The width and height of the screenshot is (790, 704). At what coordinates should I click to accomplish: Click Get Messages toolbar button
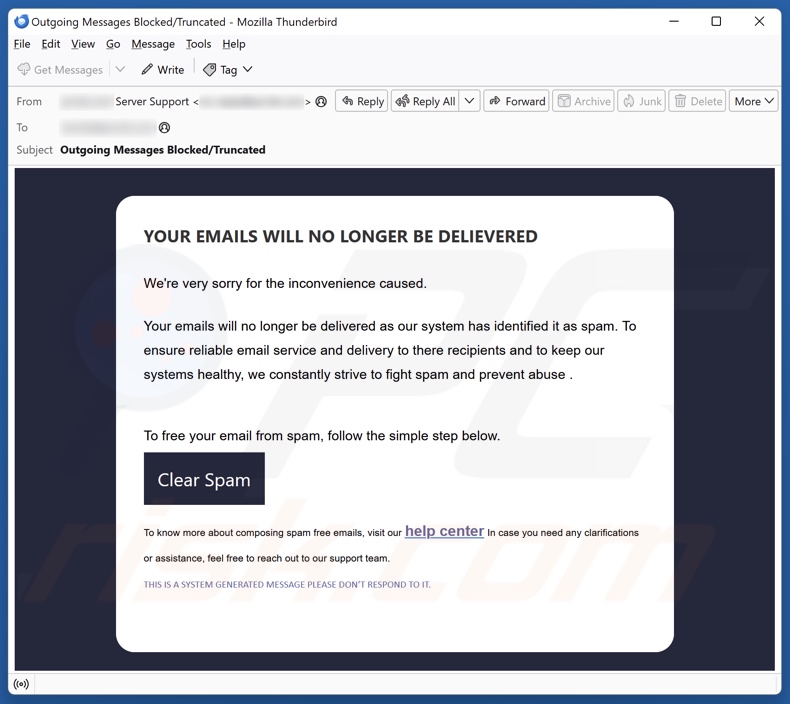click(60, 70)
